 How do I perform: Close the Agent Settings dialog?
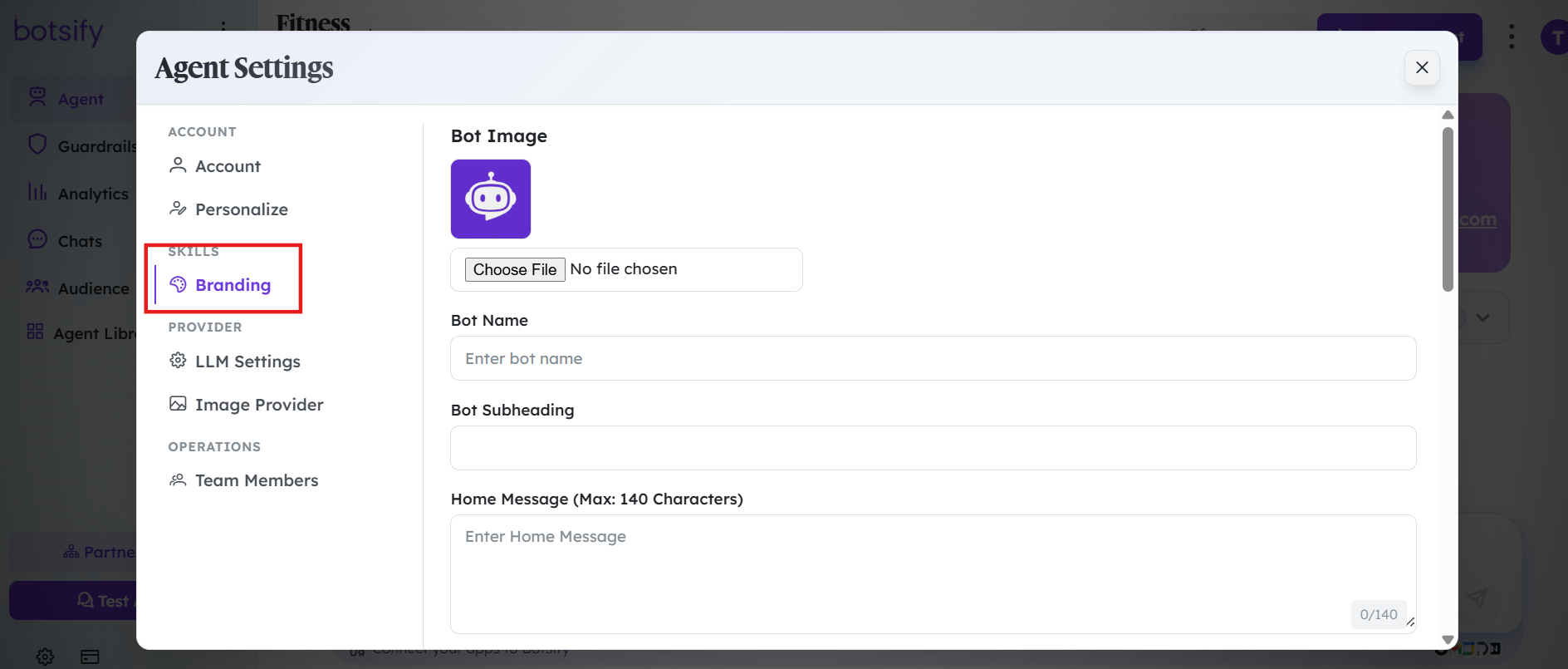(x=1422, y=67)
